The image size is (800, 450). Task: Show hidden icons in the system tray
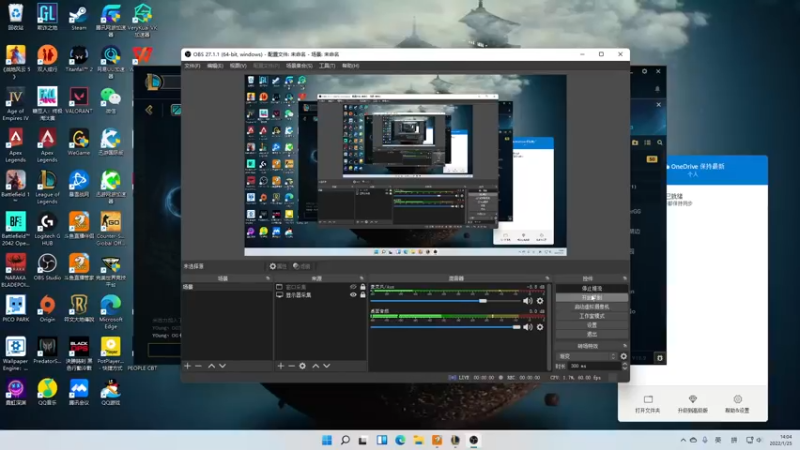click(683, 440)
